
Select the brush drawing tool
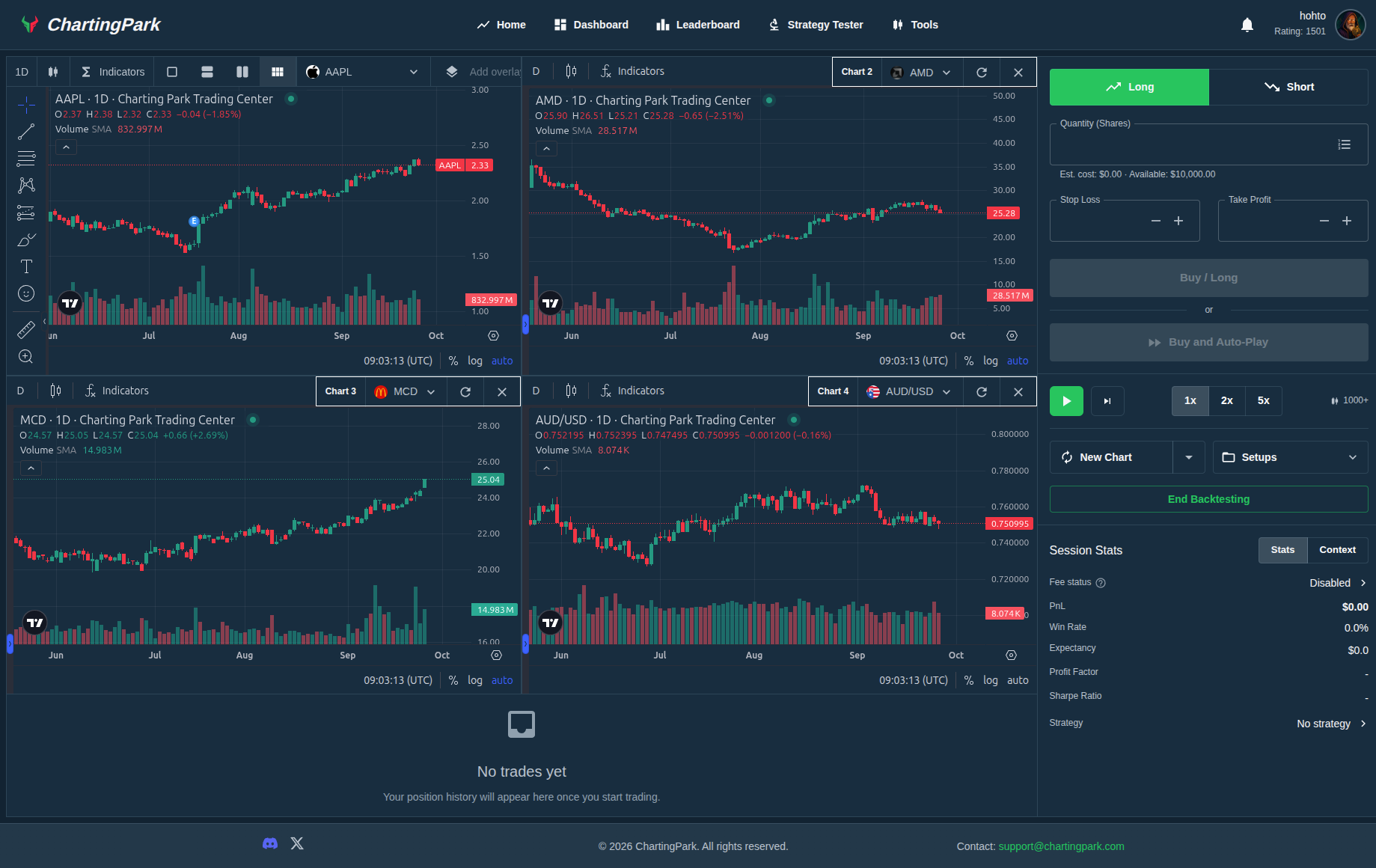click(26, 239)
